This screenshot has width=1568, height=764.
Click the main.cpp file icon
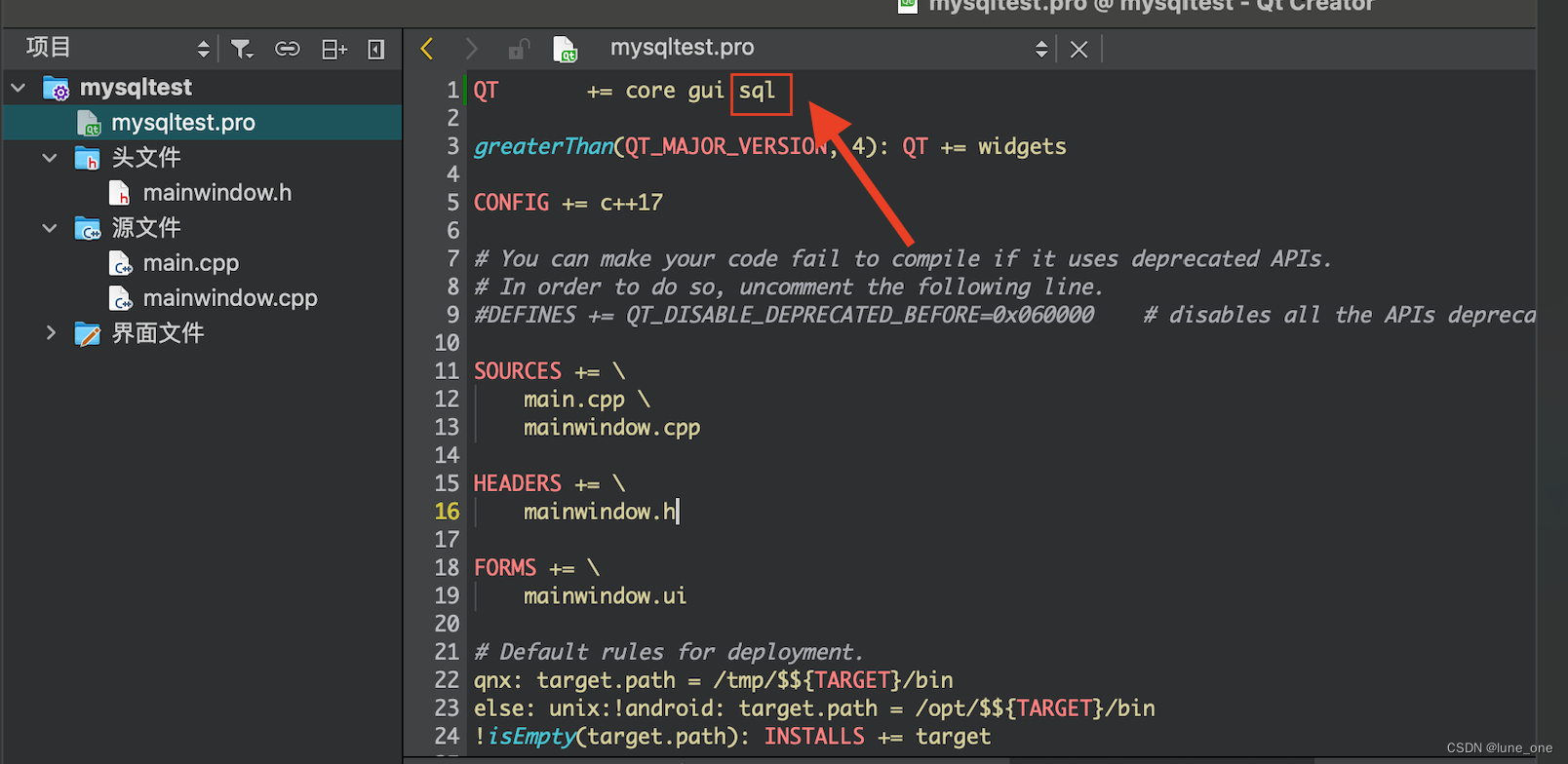120,263
